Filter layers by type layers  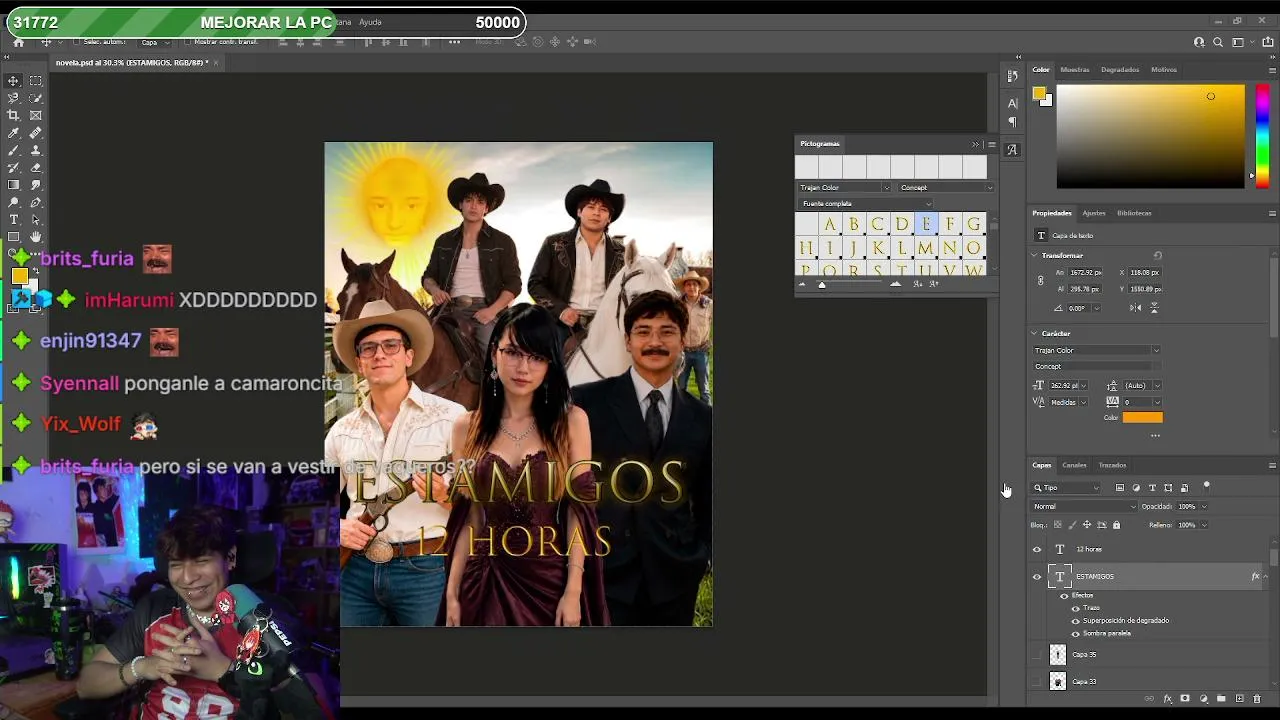coord(1152,488)
